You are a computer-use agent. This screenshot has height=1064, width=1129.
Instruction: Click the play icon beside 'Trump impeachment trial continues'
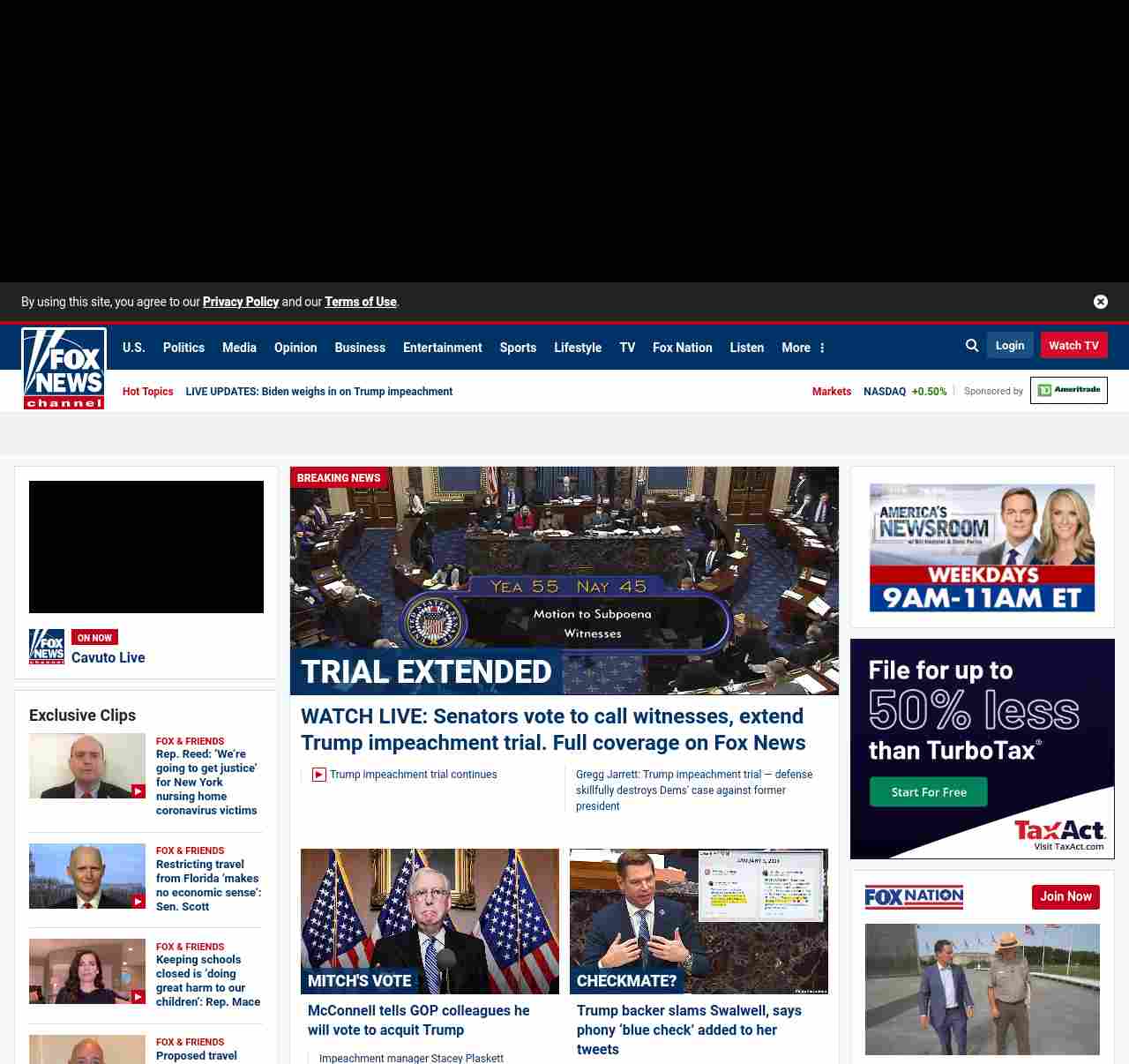tap(319, 775)
